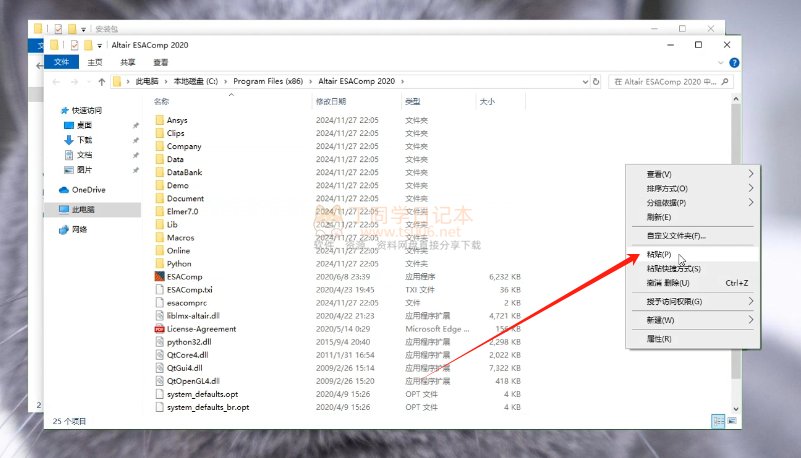801x458 pixels.
Task: Click the refresh icon beside address bar
Action: click(x=597, y=81)
